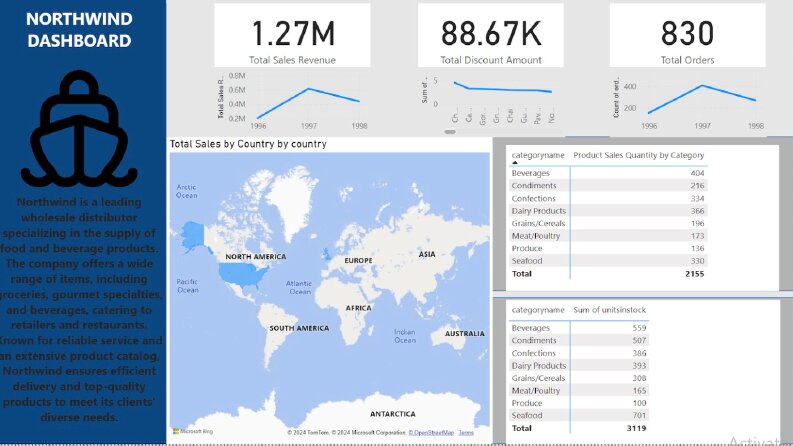Click the Microsoft Bing logo on map
The image size is (793, 446).
[193, 431]
